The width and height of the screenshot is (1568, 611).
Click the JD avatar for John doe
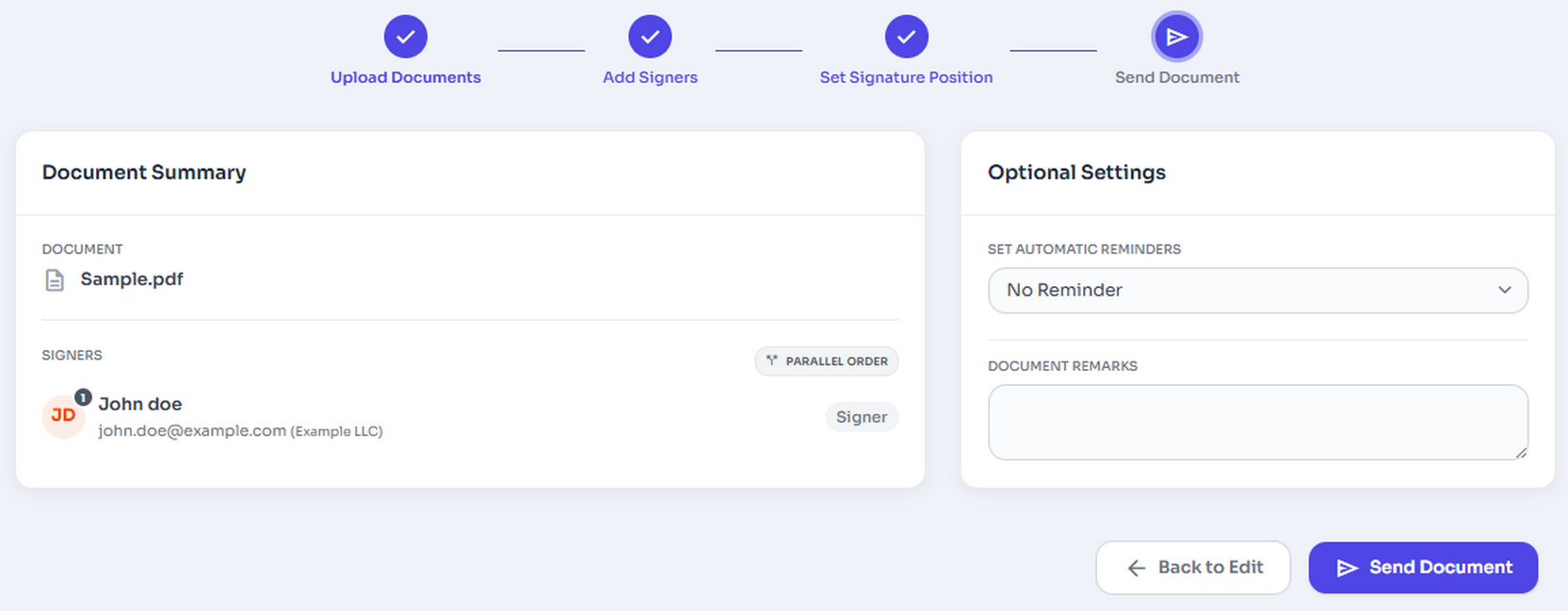63,416
